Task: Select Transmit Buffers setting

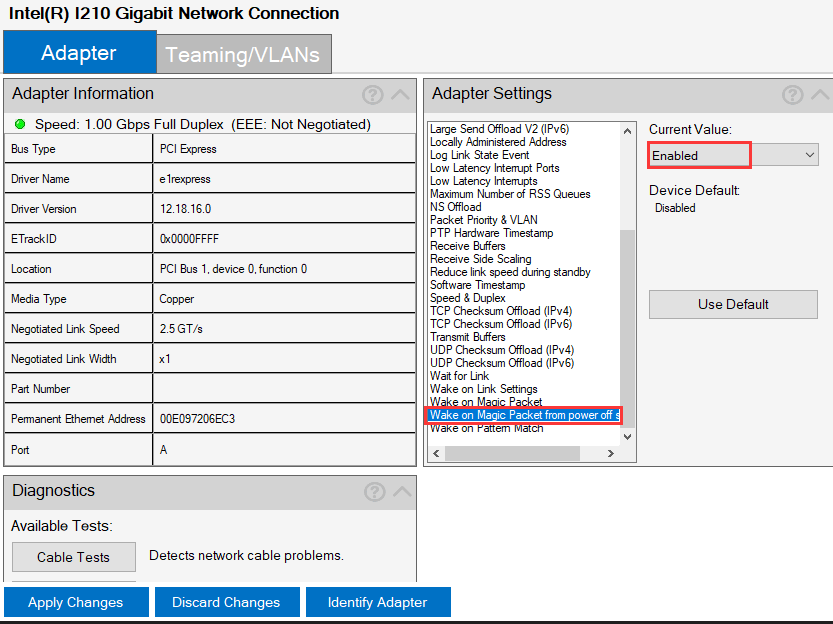Action: pyautogui.click(x=468, y=337)
